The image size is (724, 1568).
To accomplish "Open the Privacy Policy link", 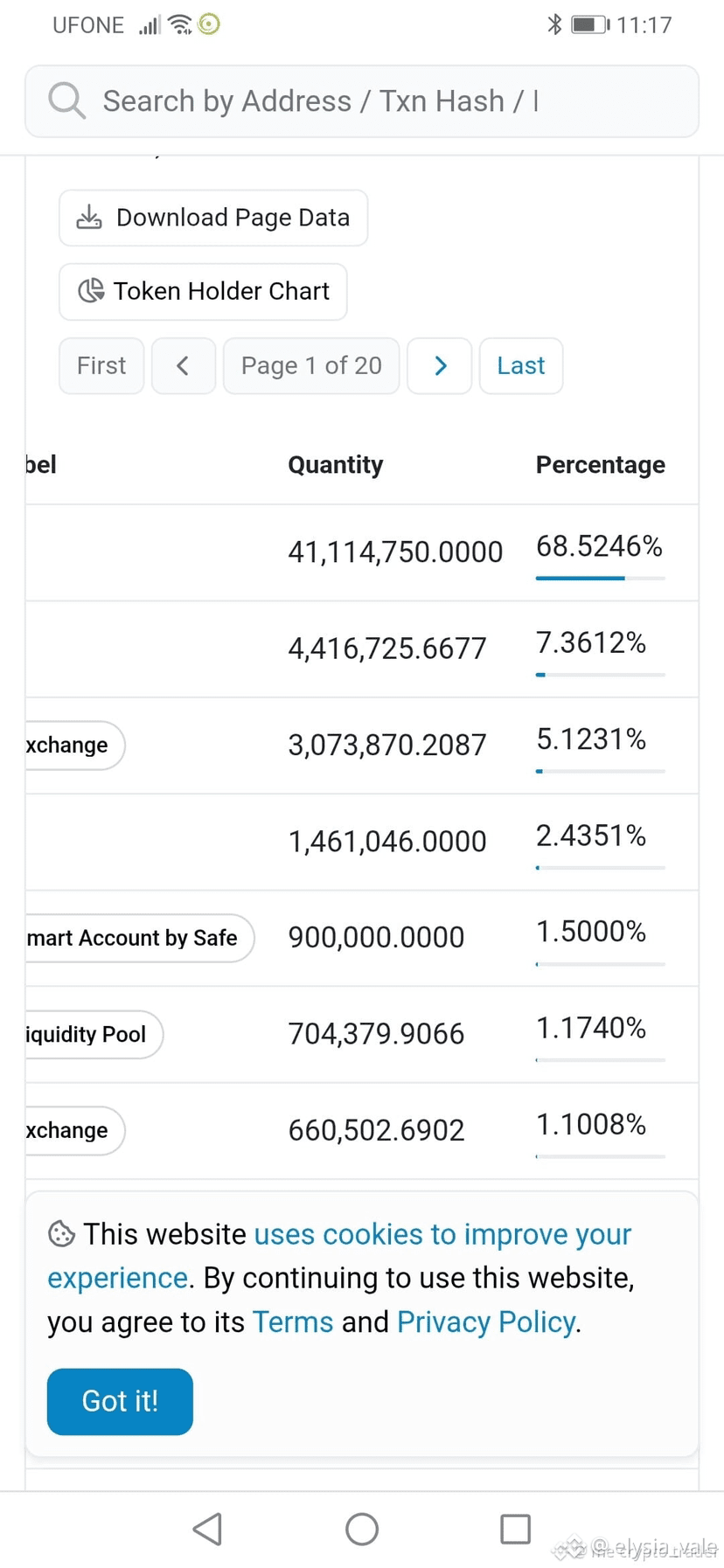I will pyautogui.click(x=486, y=1322).
